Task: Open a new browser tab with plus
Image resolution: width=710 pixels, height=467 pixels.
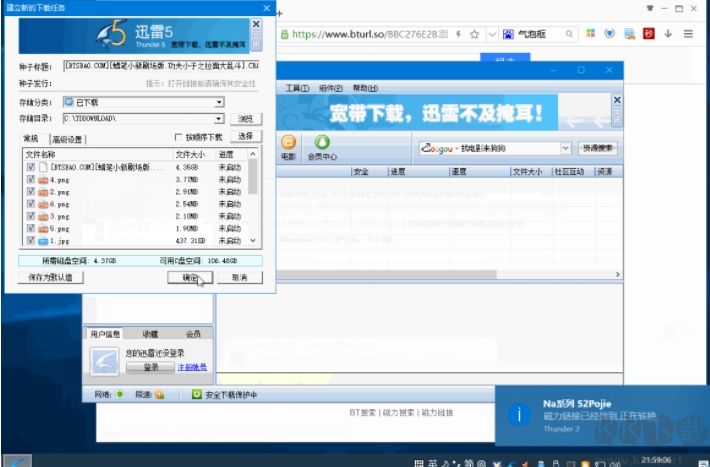Action: pos(279,14)
